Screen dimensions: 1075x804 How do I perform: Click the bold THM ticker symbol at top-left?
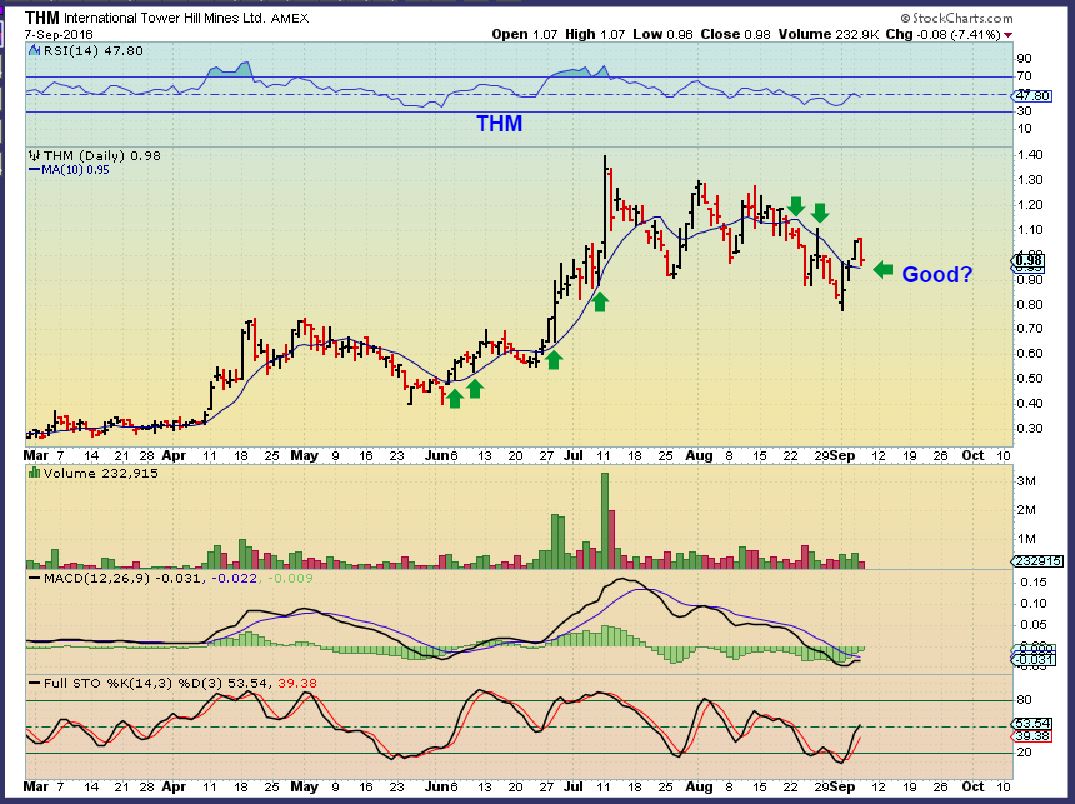click(42, 18)
